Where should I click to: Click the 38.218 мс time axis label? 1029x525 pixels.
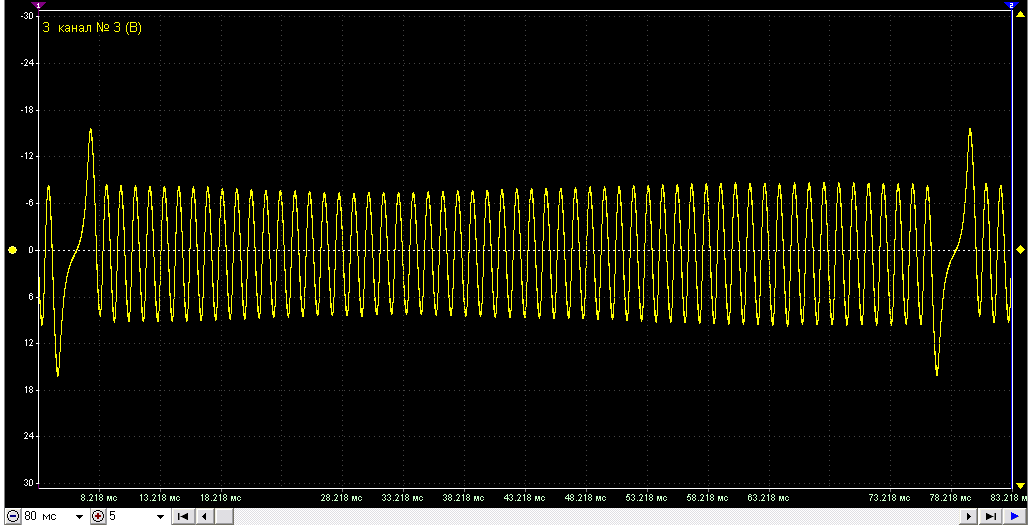(463, 498)
